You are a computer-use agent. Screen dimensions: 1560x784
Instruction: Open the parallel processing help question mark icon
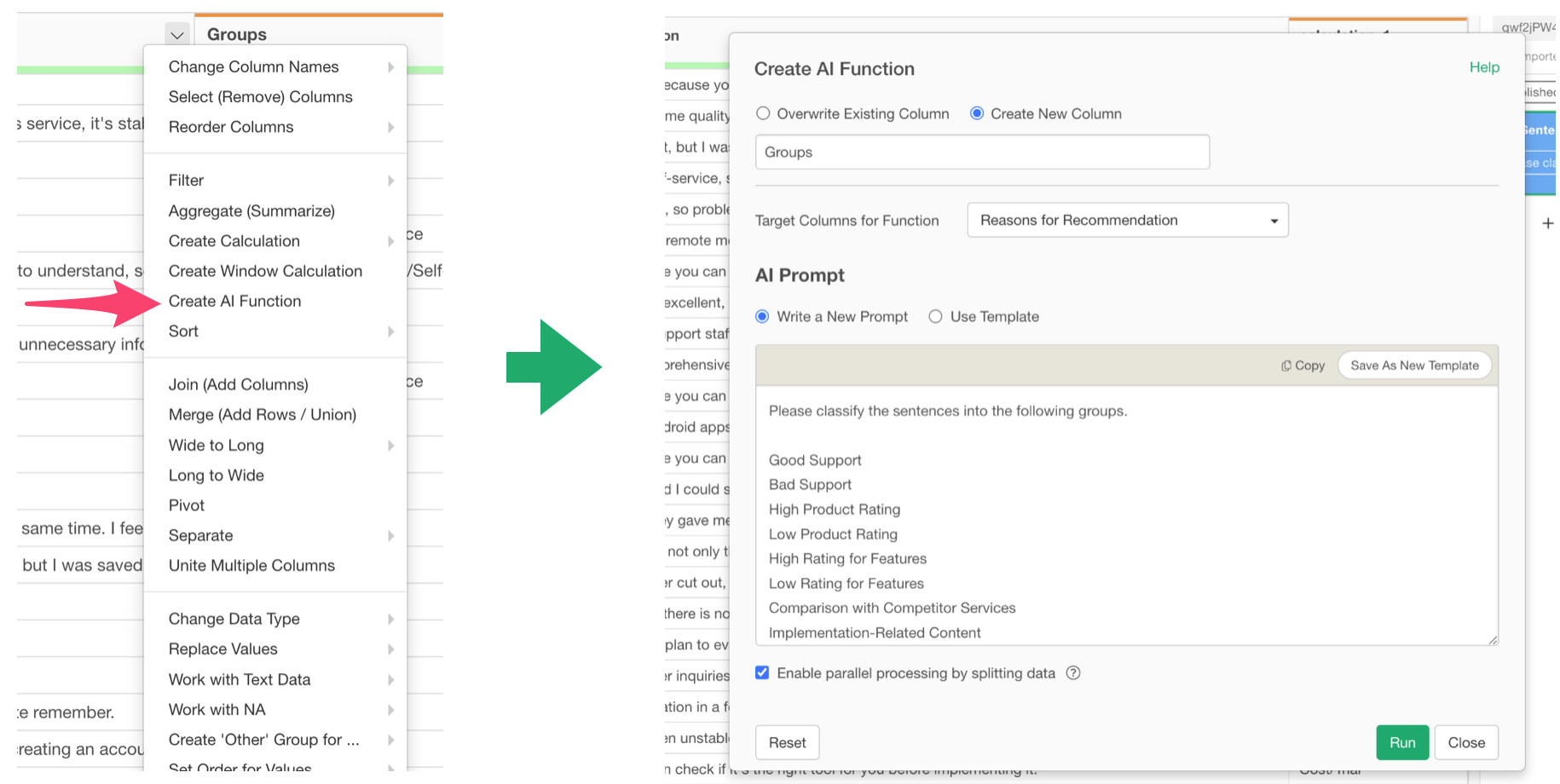pos(1073,673)
